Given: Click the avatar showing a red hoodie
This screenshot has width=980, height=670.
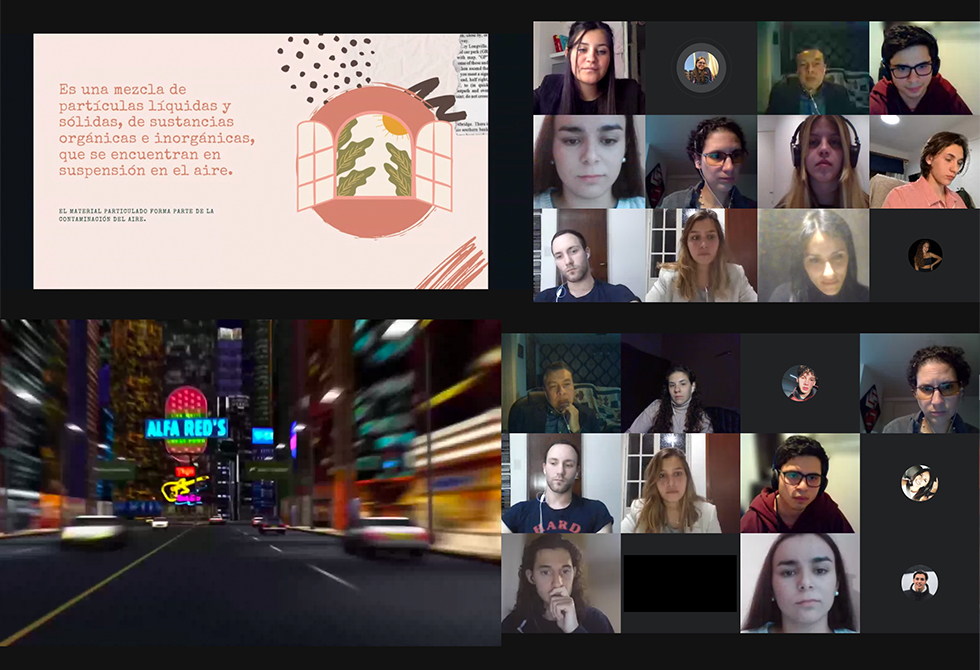Looking at the screenshot, I should click(799, 383).
